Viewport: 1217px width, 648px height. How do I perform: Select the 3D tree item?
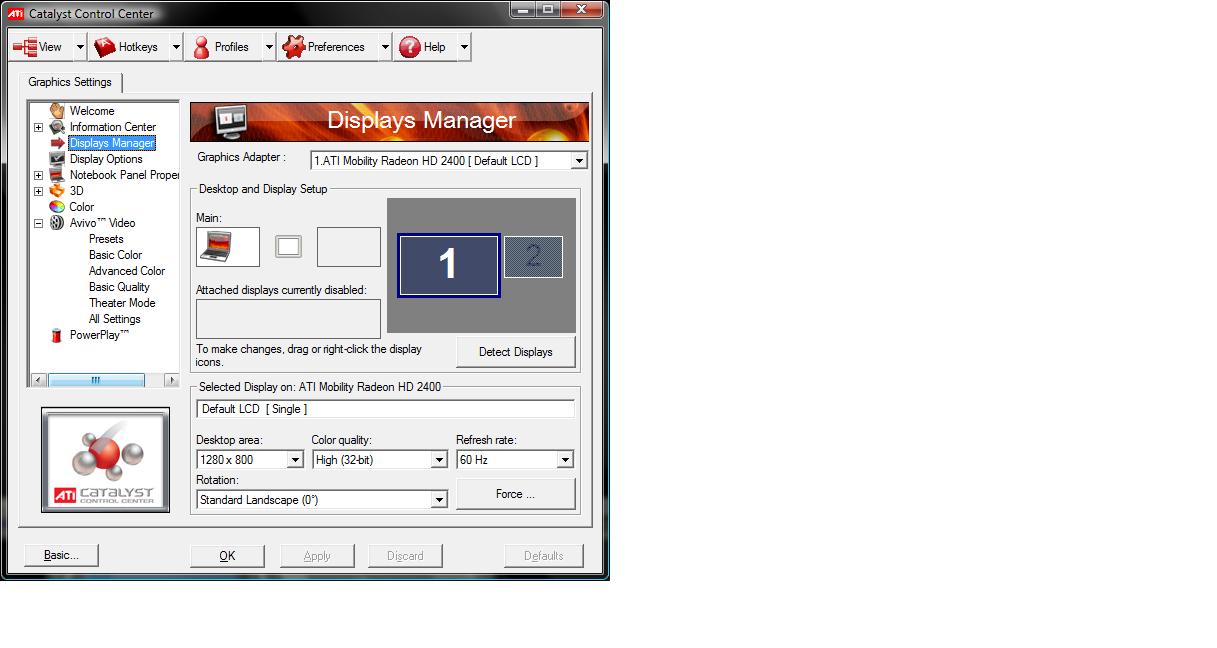point(77,191)
